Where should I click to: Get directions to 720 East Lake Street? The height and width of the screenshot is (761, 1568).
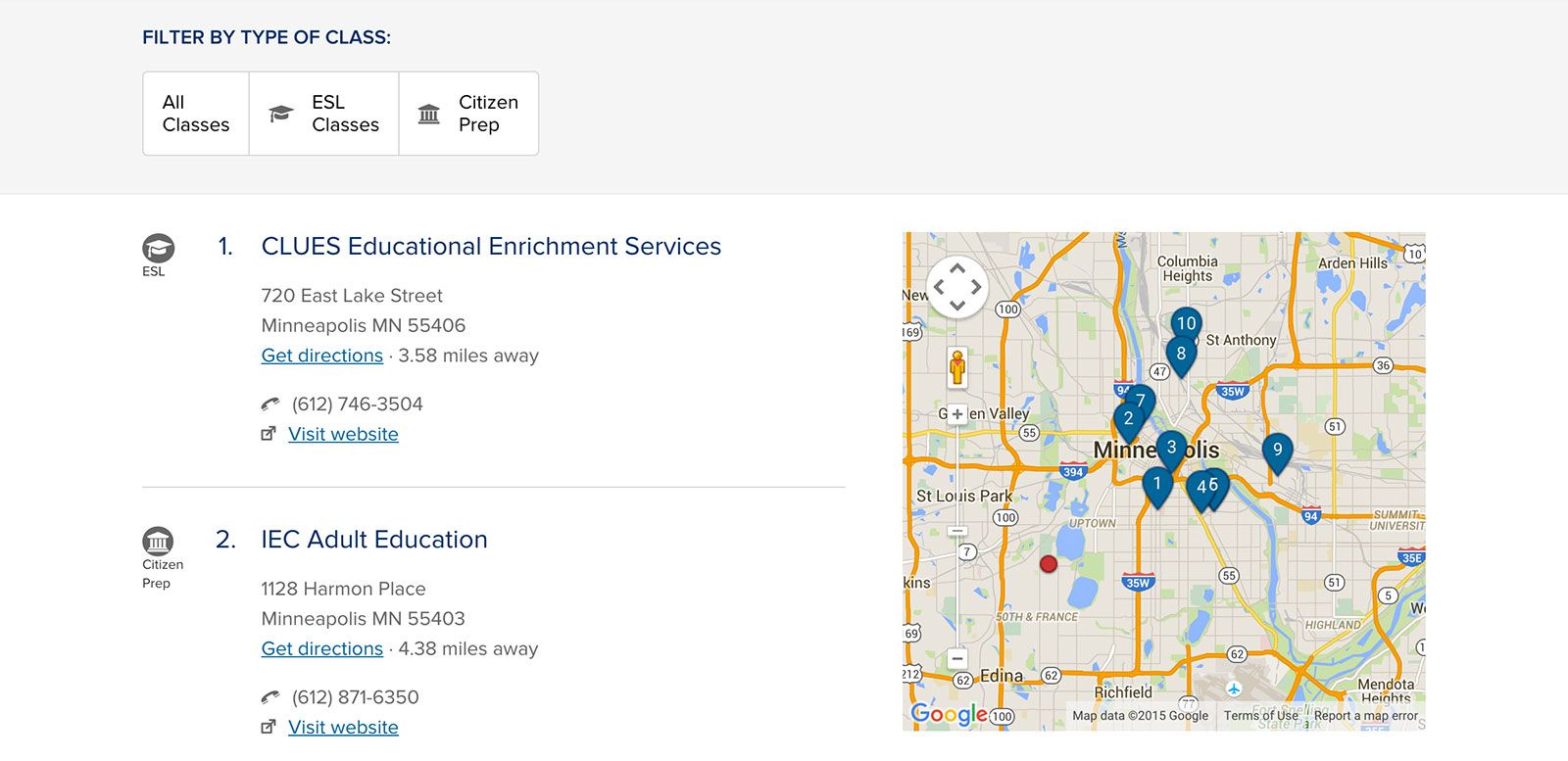click(321, 356)
